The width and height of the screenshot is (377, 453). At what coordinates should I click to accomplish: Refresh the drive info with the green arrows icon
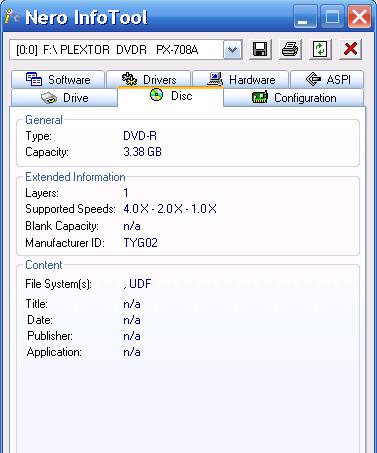point(320,50)
